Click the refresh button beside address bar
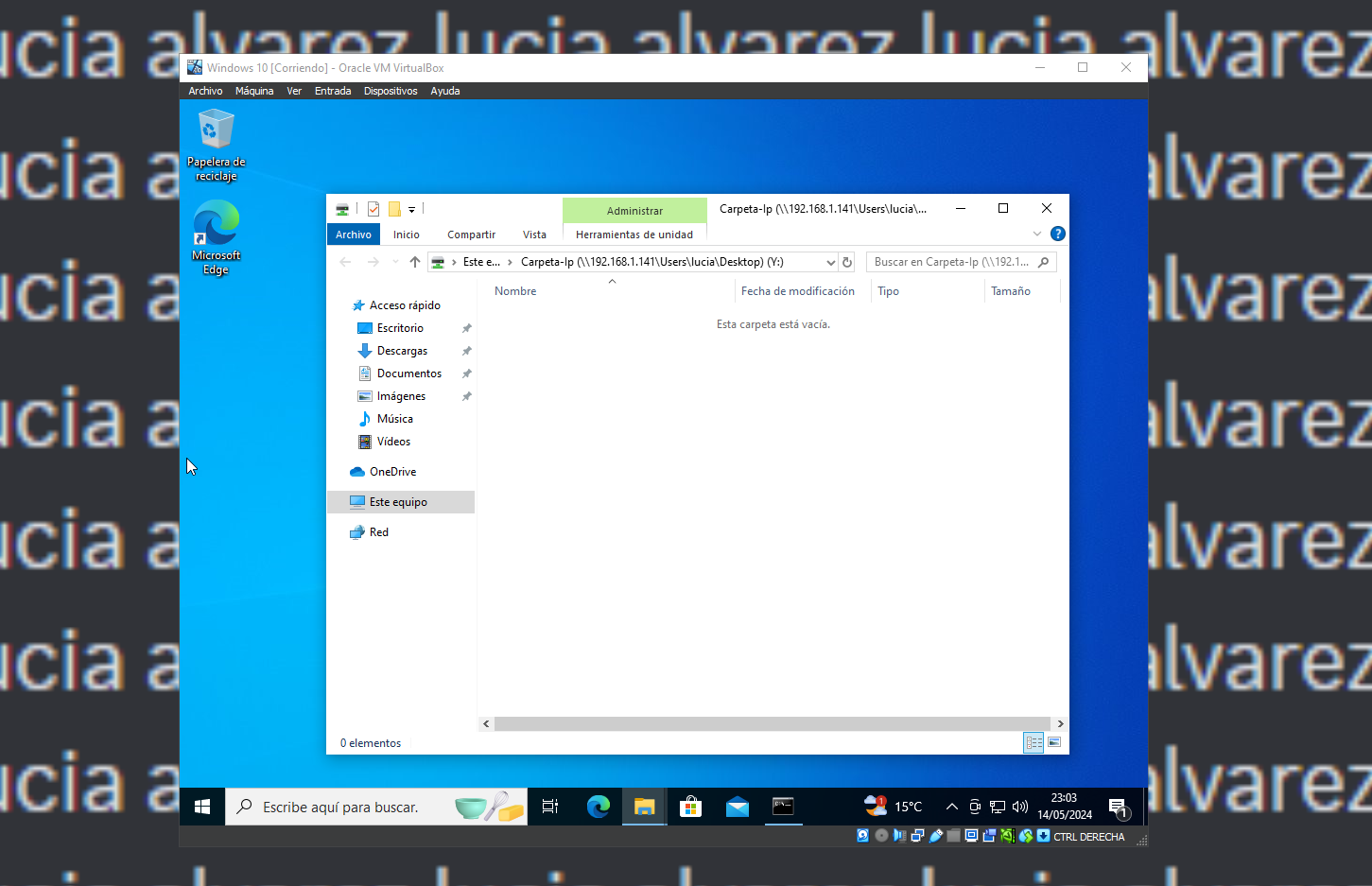 point(846,262)
